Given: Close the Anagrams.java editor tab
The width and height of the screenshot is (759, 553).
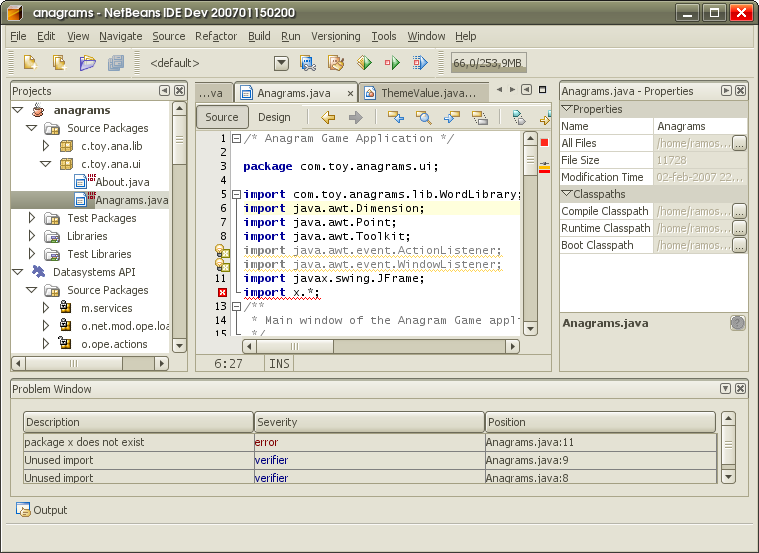Looking at the screenshot, I should pyautogui.click(x=350, y=93).
